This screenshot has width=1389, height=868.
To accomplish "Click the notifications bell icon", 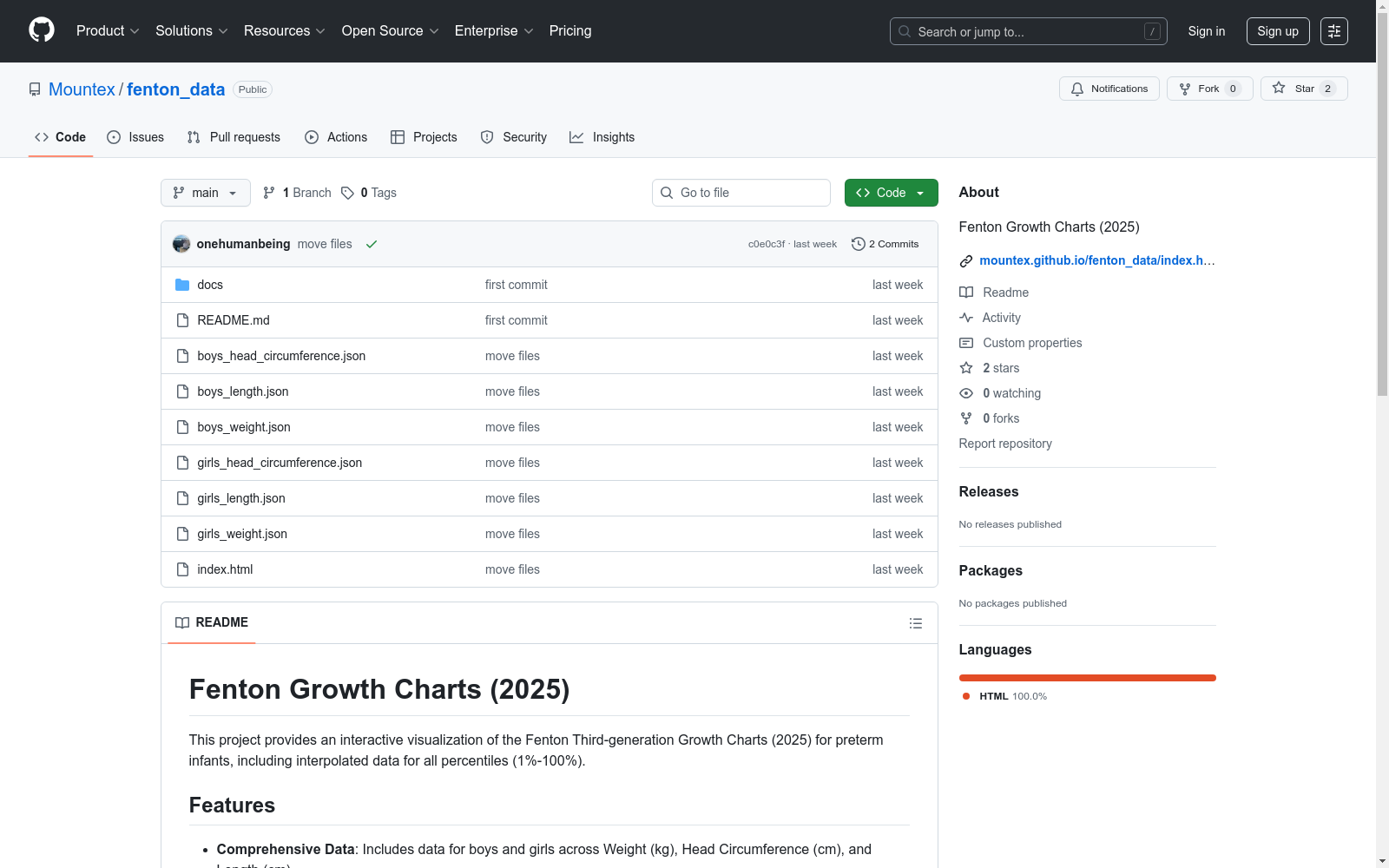I will click(x=1077, y=89).
